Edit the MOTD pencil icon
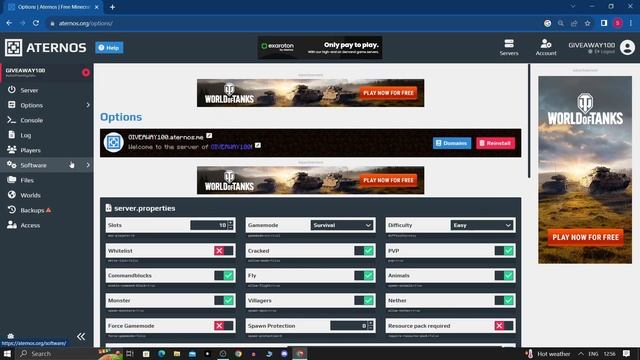 point(258,145)
